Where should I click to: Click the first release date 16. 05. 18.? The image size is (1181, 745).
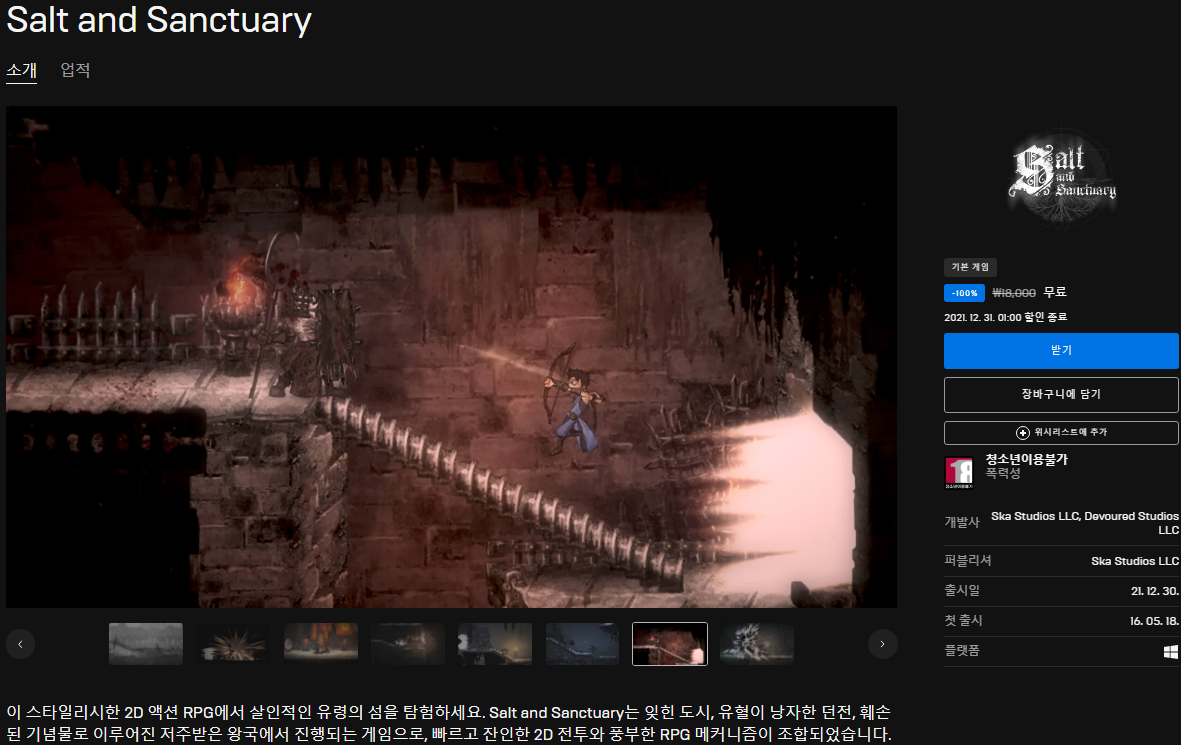click(1154, 621)
